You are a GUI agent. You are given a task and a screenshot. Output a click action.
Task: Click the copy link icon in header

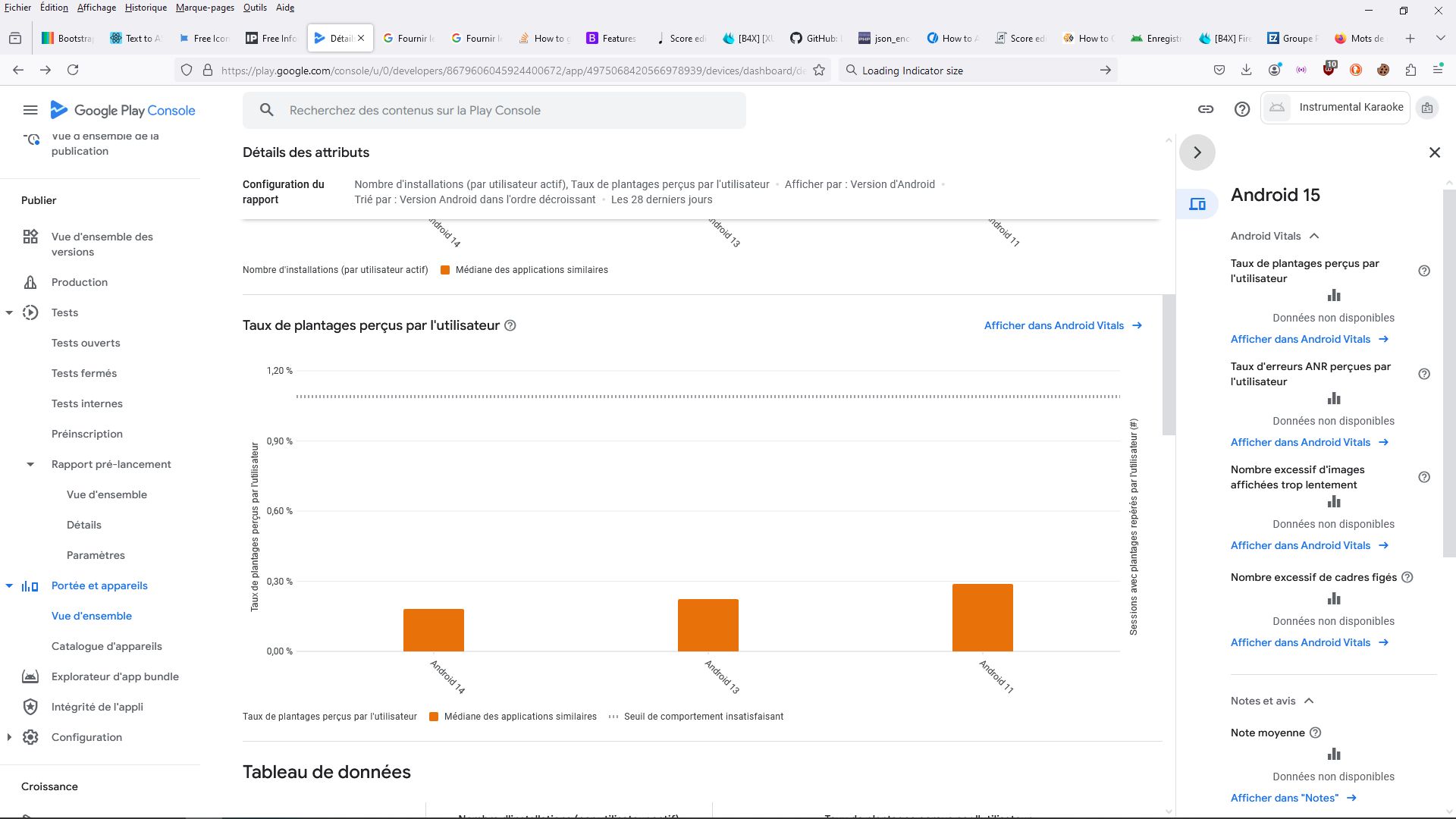[1206, 109]
